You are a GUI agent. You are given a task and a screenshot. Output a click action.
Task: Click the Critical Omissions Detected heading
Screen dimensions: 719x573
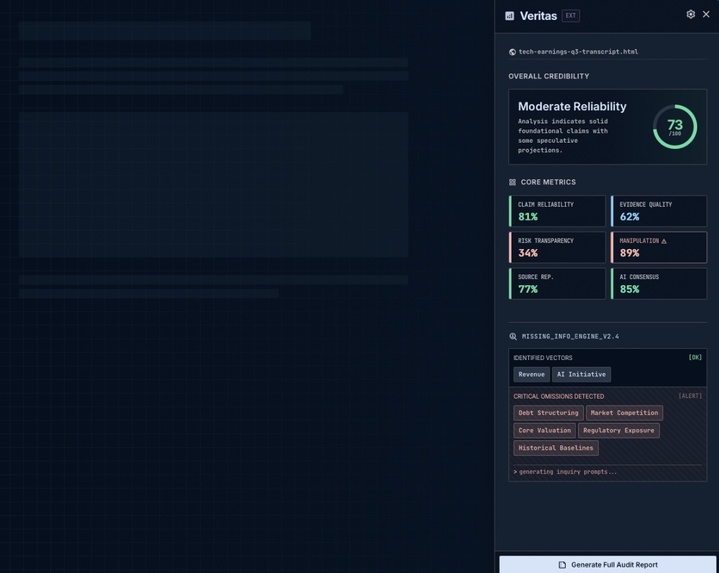[x=559, y=397]
